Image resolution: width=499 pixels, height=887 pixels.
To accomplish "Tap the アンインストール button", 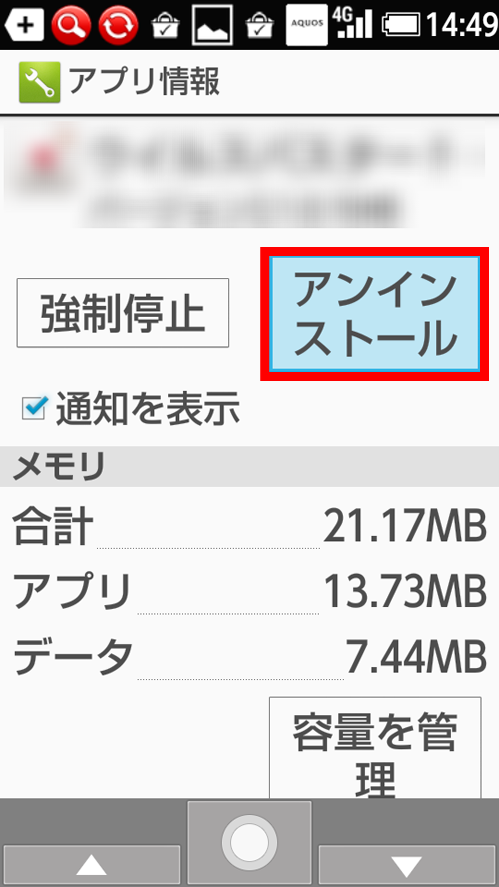I will pyautogui.click(x=375, y=314).
